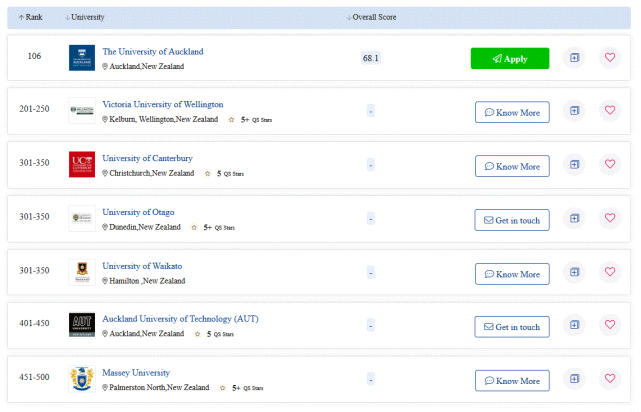Image resolution: width=641 pixels, height=412 pixels.
Task: Click the AUT logo thumbnail
Action: pyautogui.click(x=82, y=326)
